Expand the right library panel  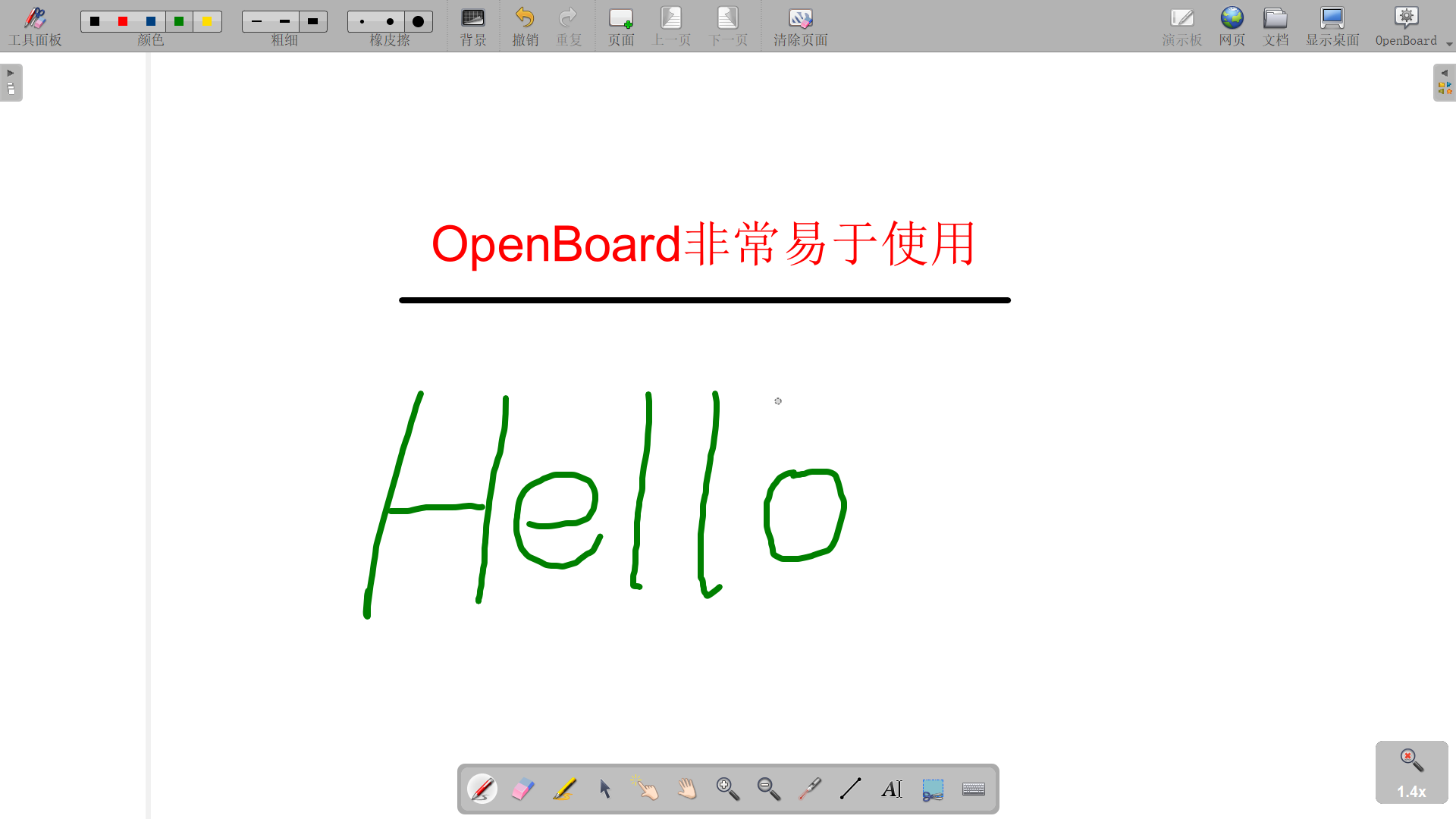coord(1445,82)
